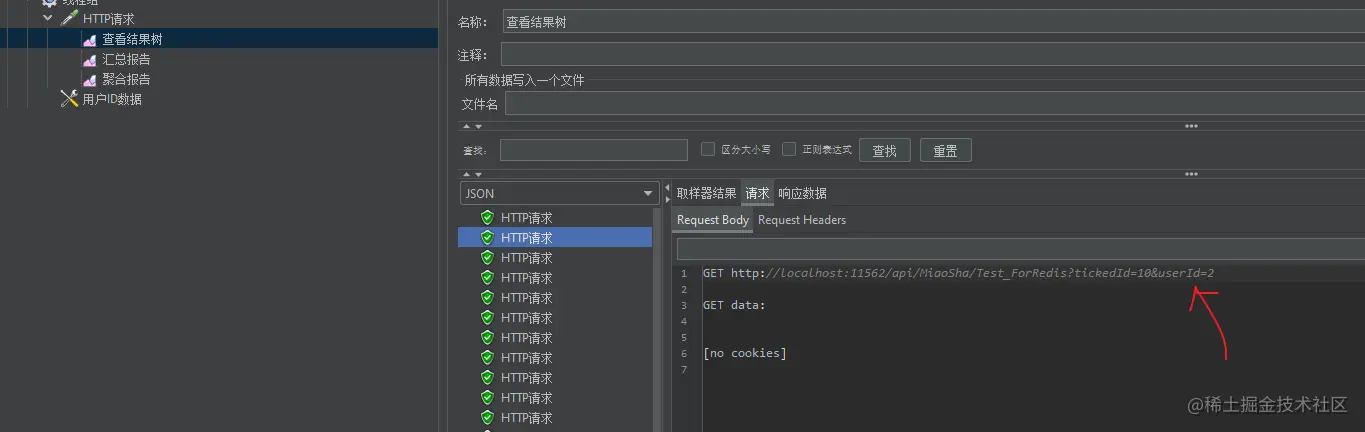The height and width of the screenshot is (432, 1365).
Task: Click the up arrow on the divider above the JSON dropdown
Action: [x=465, y=173]
